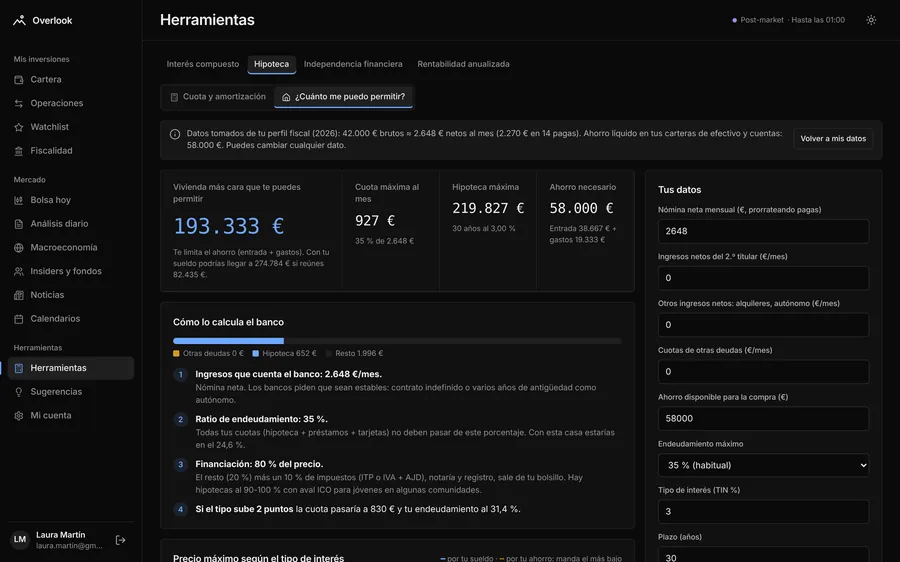Image resolution: width=900 pixels, height=562 pixels.
Task: Click the info icon in fiscal data banner
Action: point(175,134)
